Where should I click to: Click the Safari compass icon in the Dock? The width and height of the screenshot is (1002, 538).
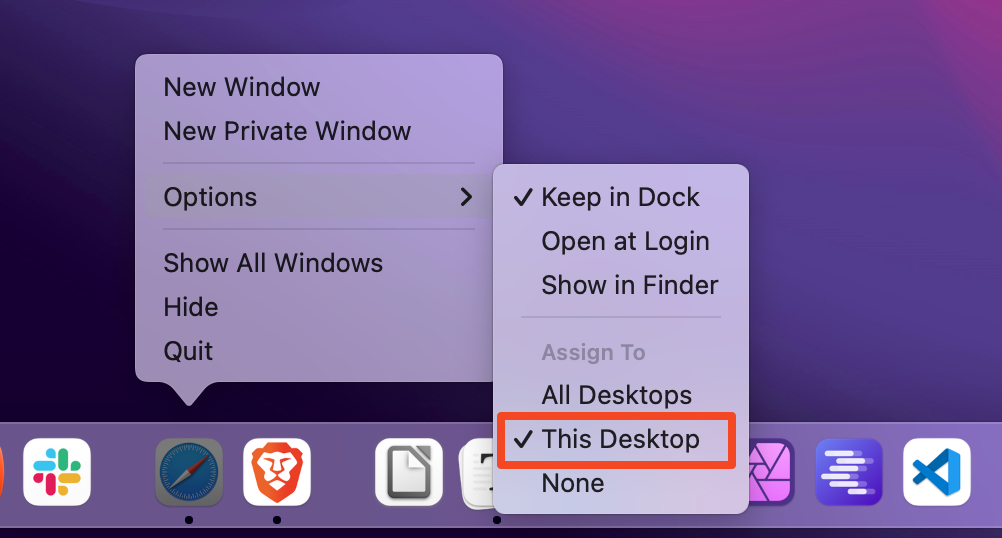coord(189,472)
